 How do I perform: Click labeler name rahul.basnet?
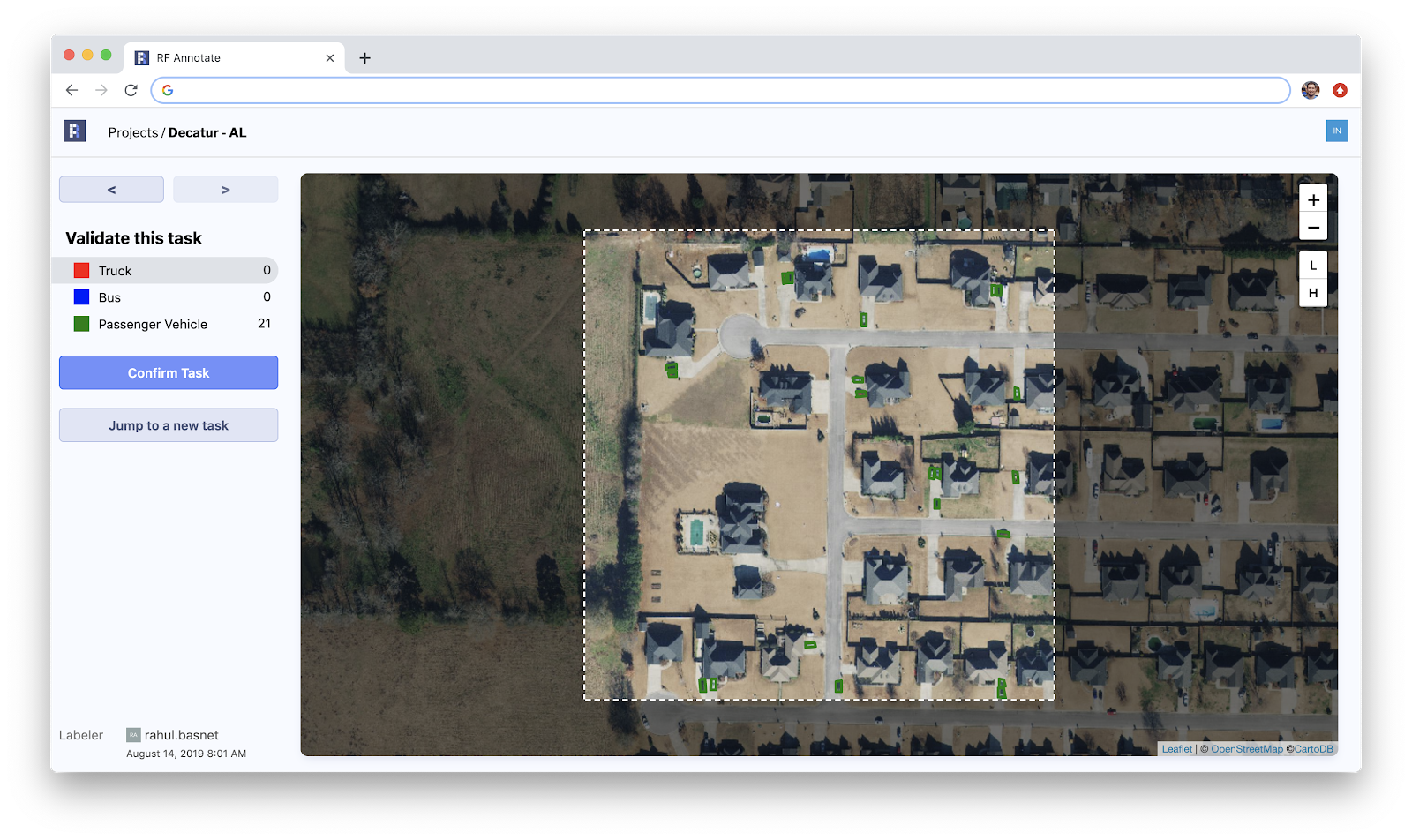(x=181, y=735)
